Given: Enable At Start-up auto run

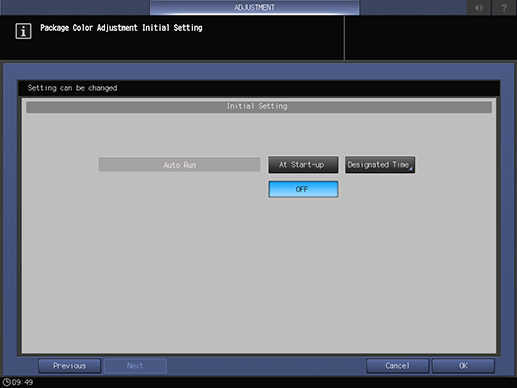Looking at the screenshot, I should pyautogui.click(x=303, y=165).
